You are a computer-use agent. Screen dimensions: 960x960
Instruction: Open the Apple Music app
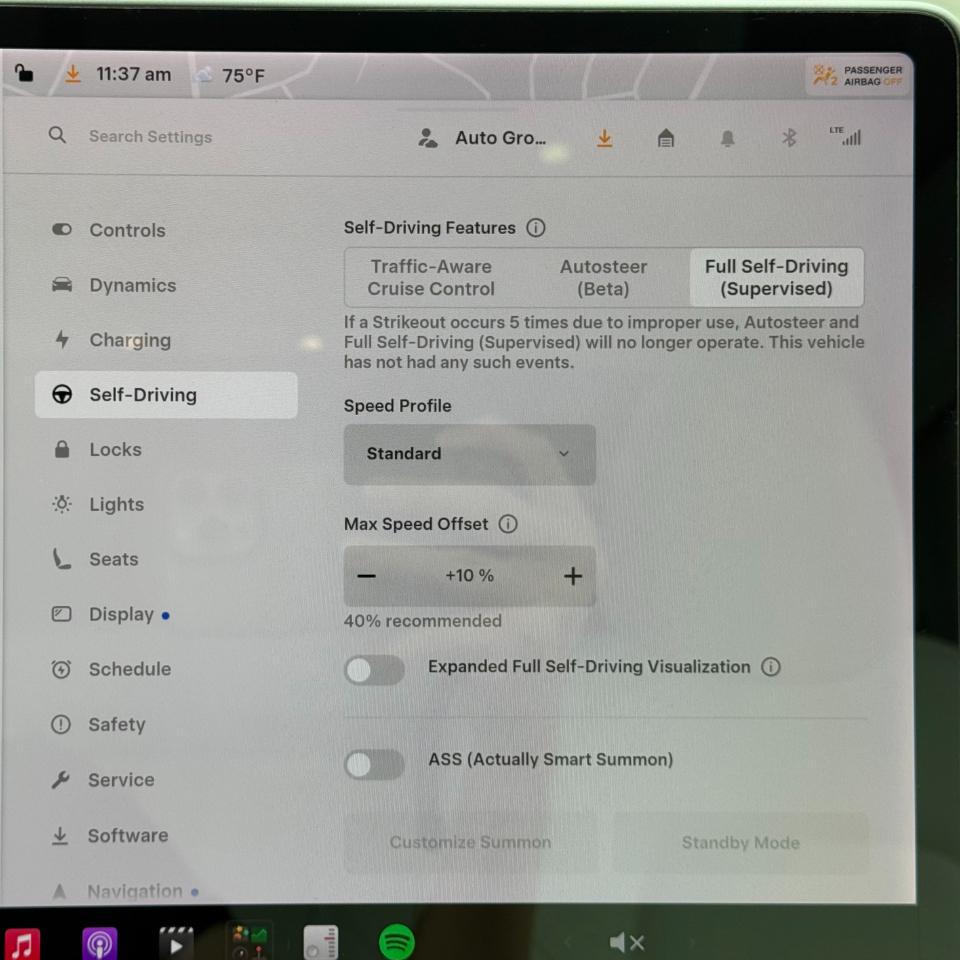tap(21, 943)
